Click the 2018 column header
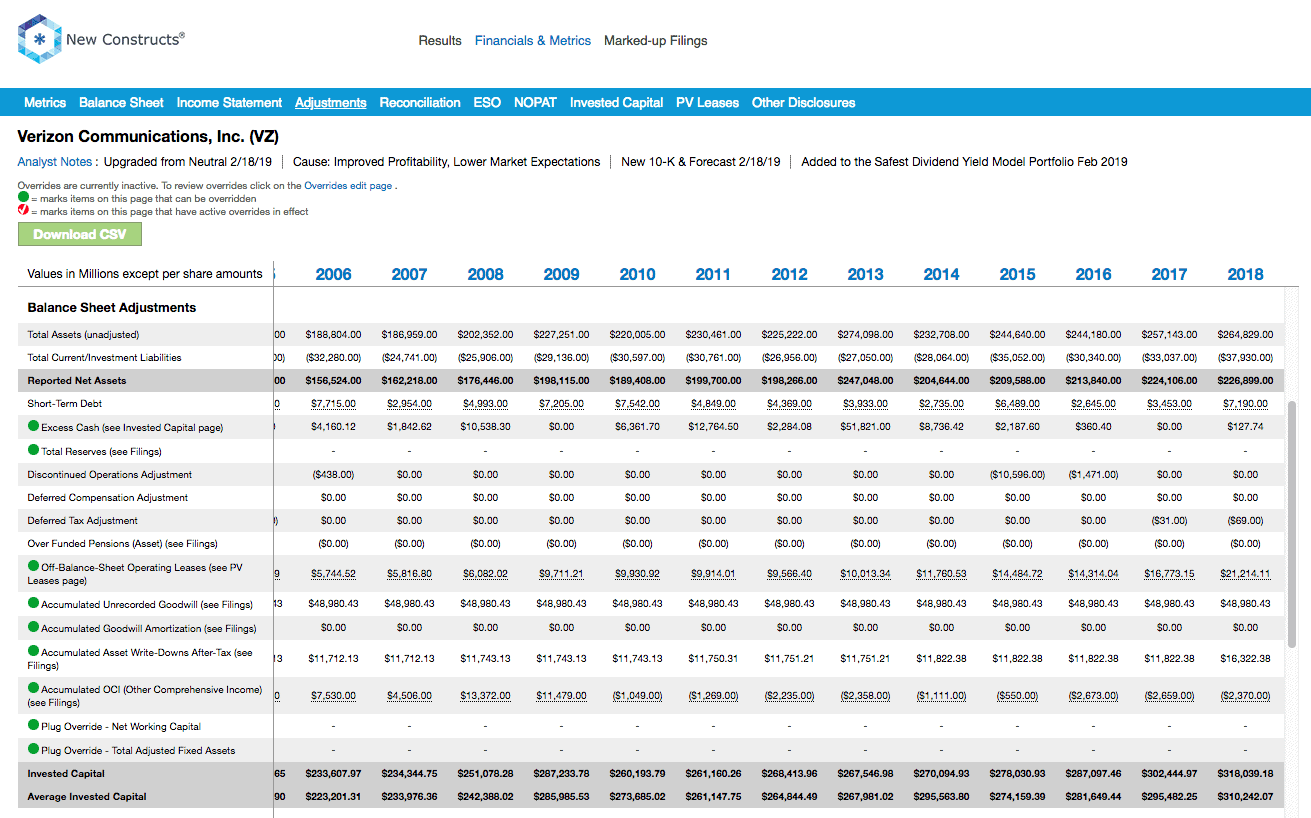Image resolution: width=1311 pixels, height=818 pixels. pyautogui.click(x=1245, y=274)
